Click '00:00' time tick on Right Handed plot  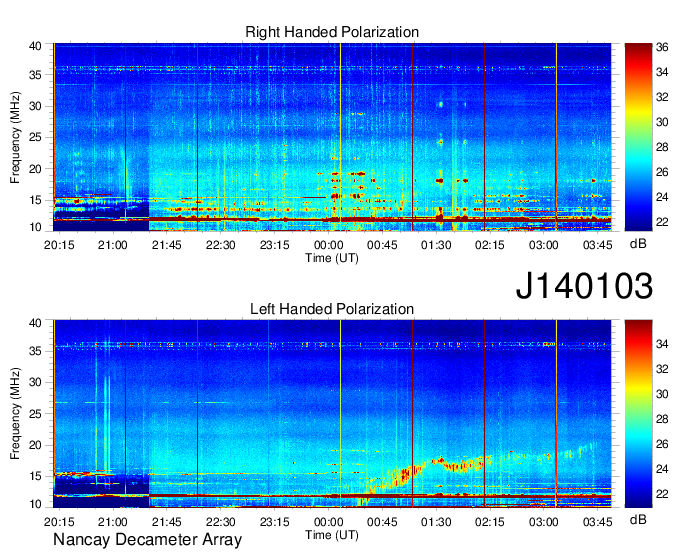(x=328, y=245)
